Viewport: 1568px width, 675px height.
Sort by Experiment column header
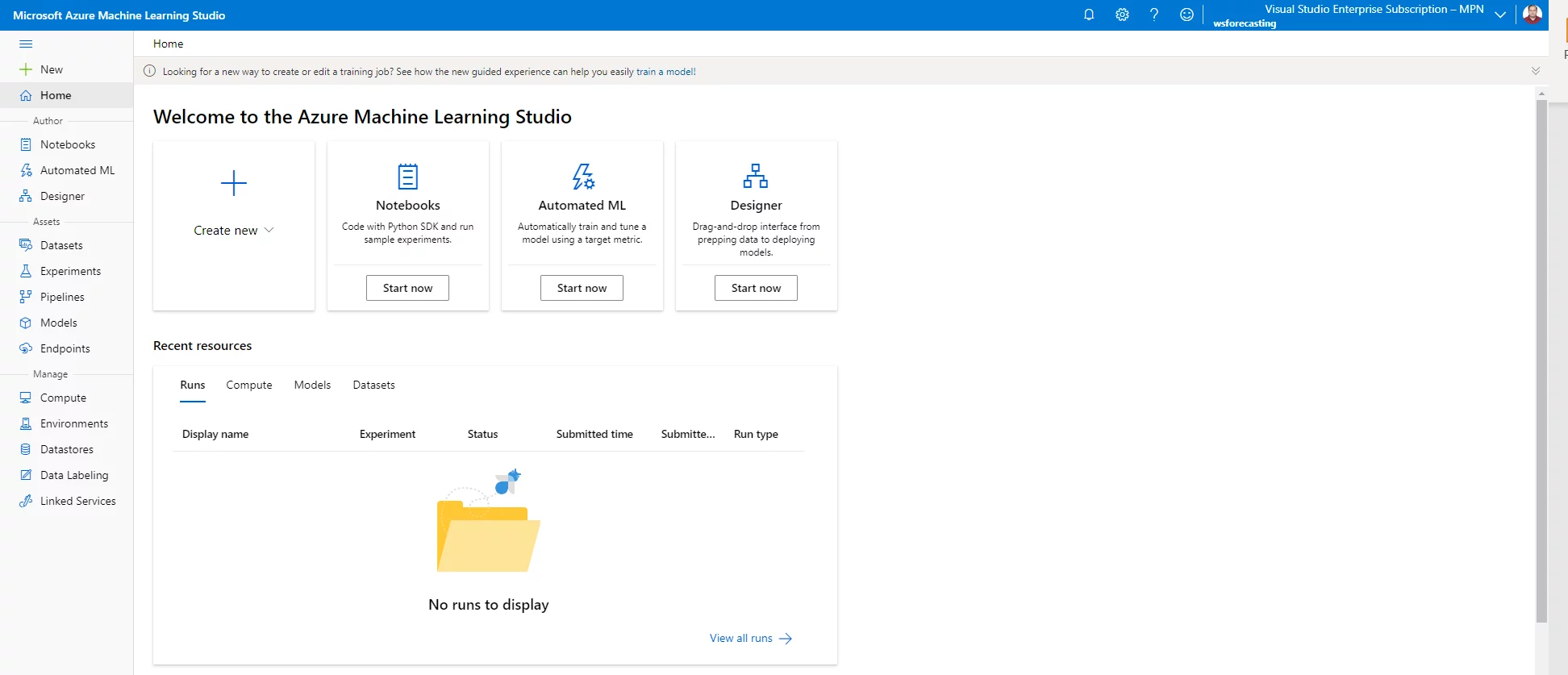point(387,434)
